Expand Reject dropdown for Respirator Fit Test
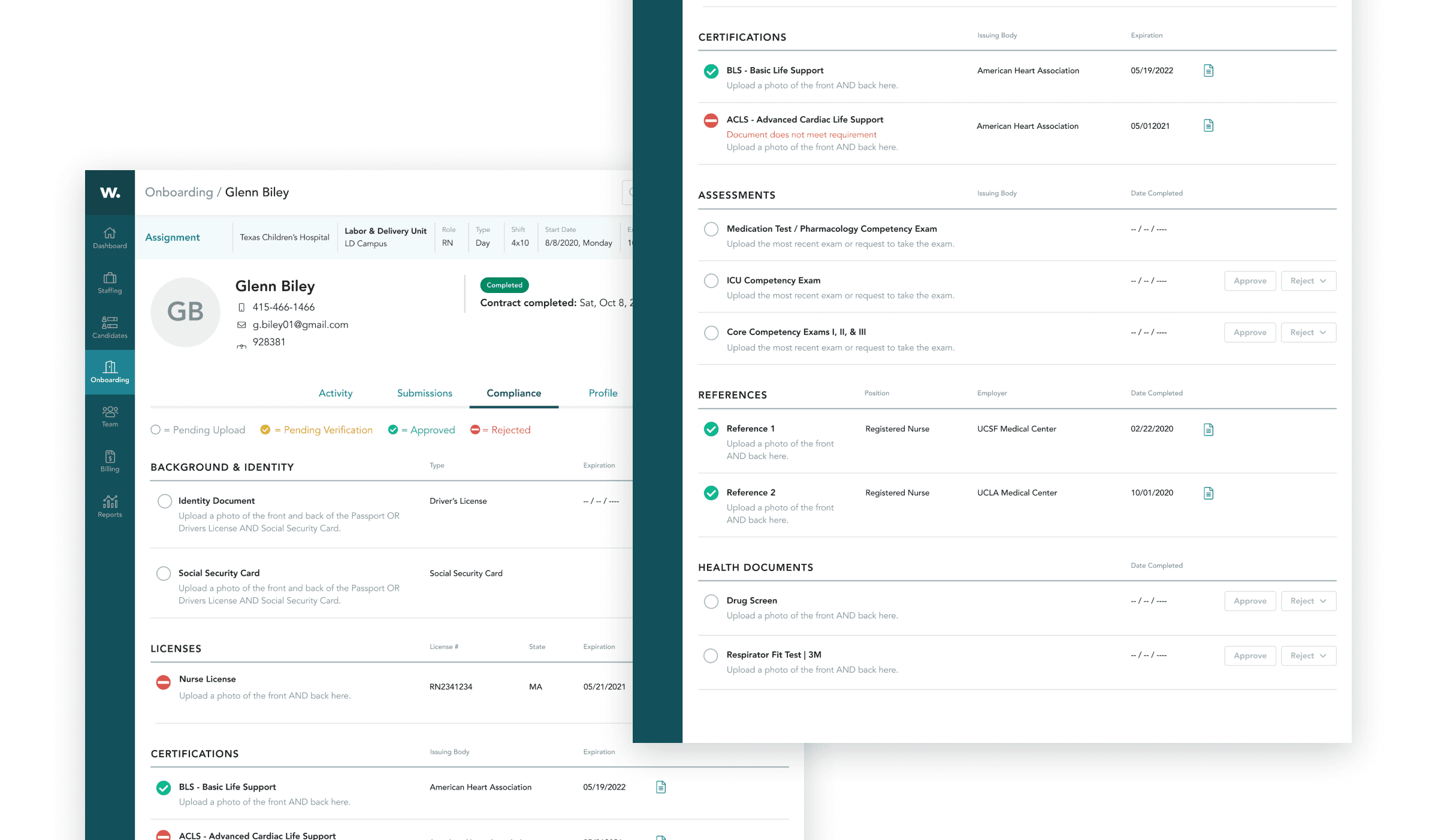 [1308, 655]
